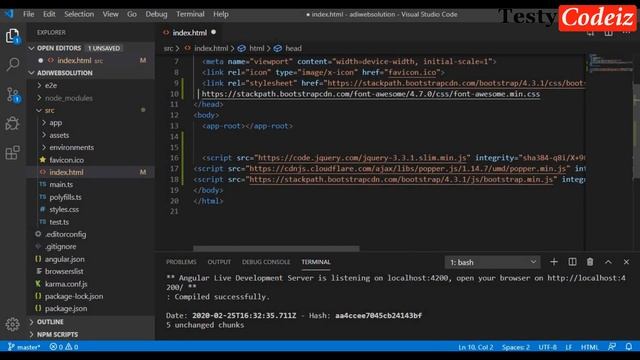This screenshot has width=640, height=360.
Task: Click the VS Code logo icon
Action: pos(9,14)
